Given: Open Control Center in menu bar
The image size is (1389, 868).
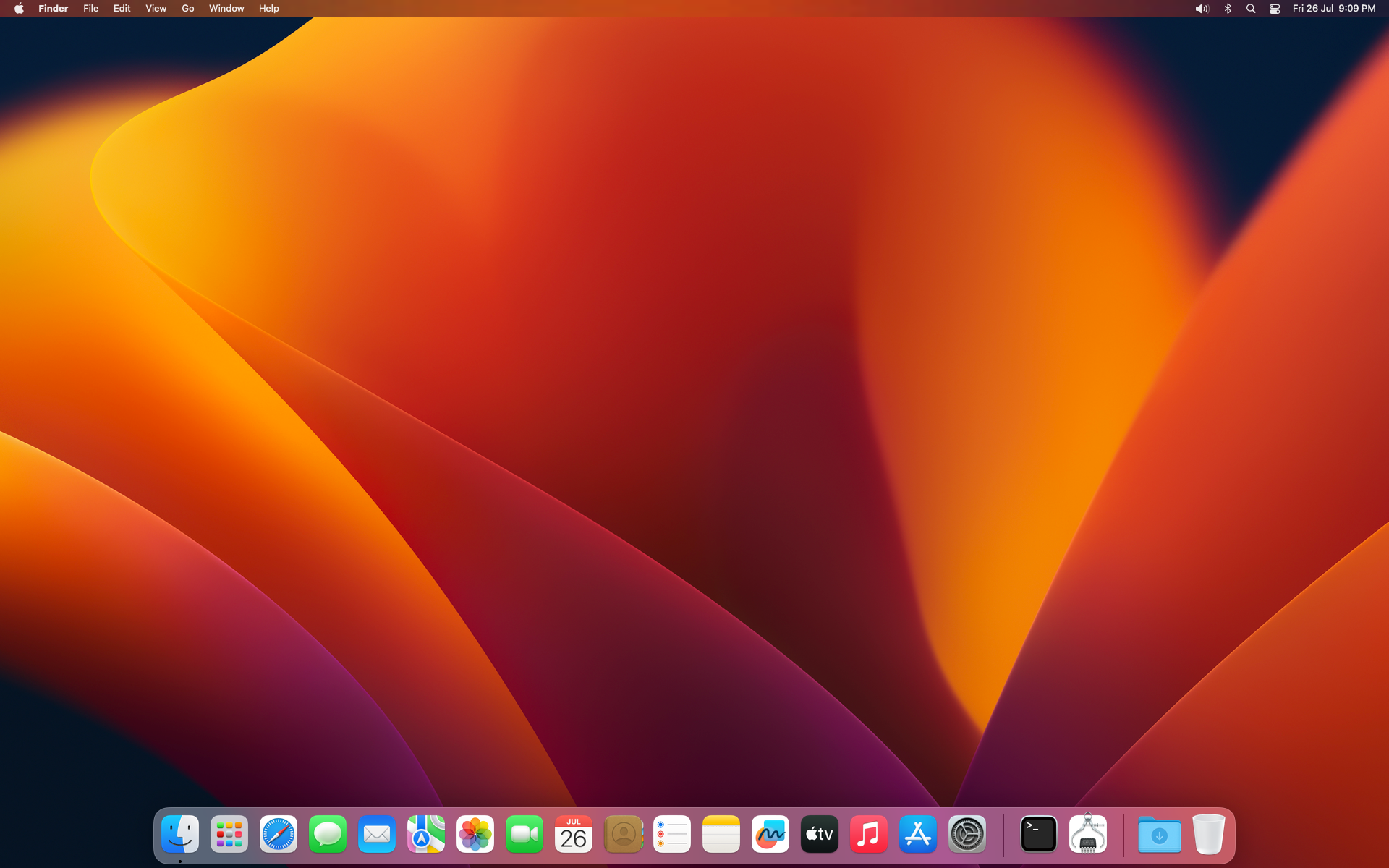Looking at the screenshot, I should [1275, 9].
